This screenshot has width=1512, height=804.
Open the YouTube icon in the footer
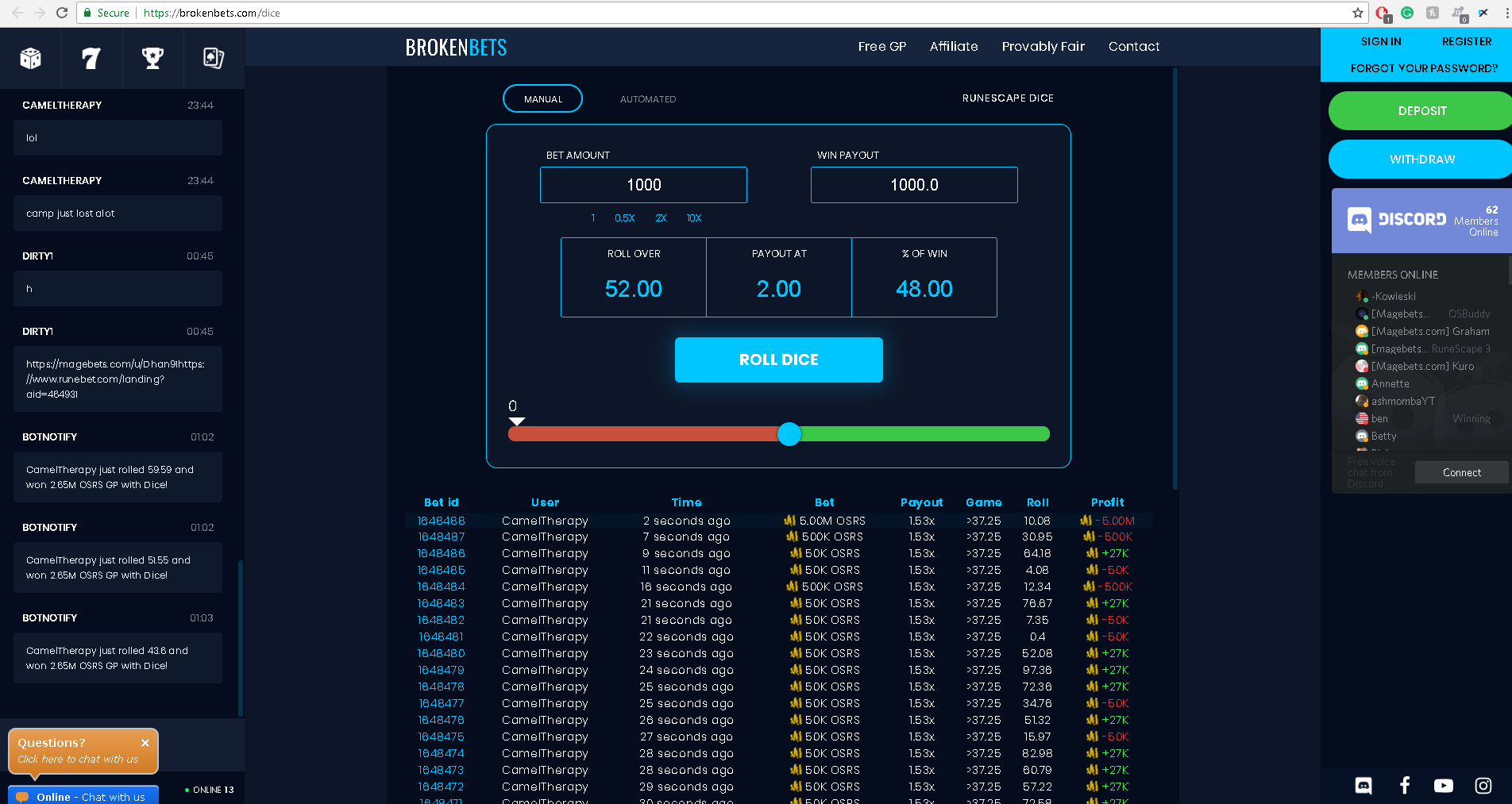tap(1444, 786)
